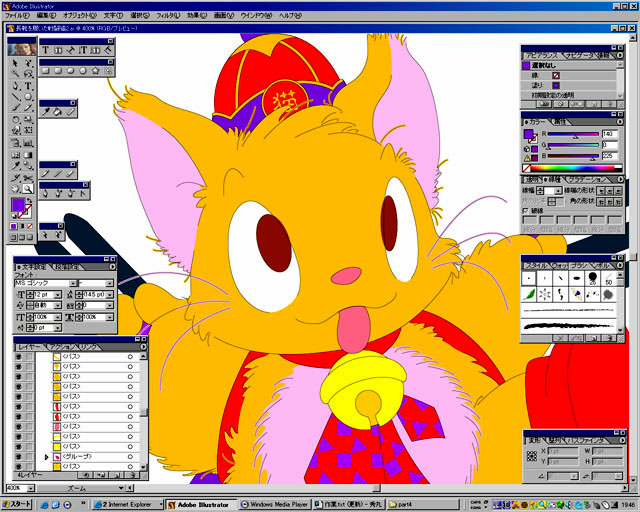640x512 pixels.
Task: Click delete selection trash in Layers panel
Action: [133, 475]
